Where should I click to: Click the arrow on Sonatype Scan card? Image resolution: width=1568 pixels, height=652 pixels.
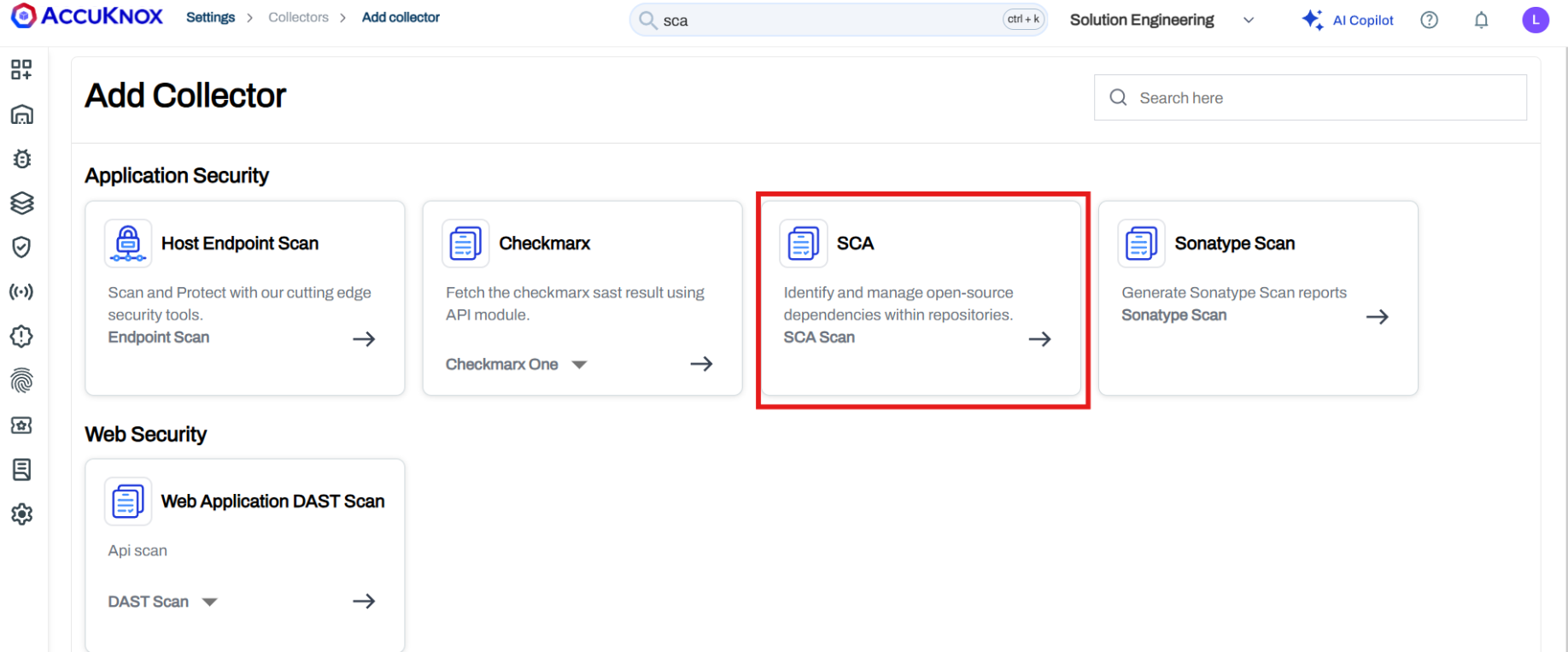[1377, 317]
